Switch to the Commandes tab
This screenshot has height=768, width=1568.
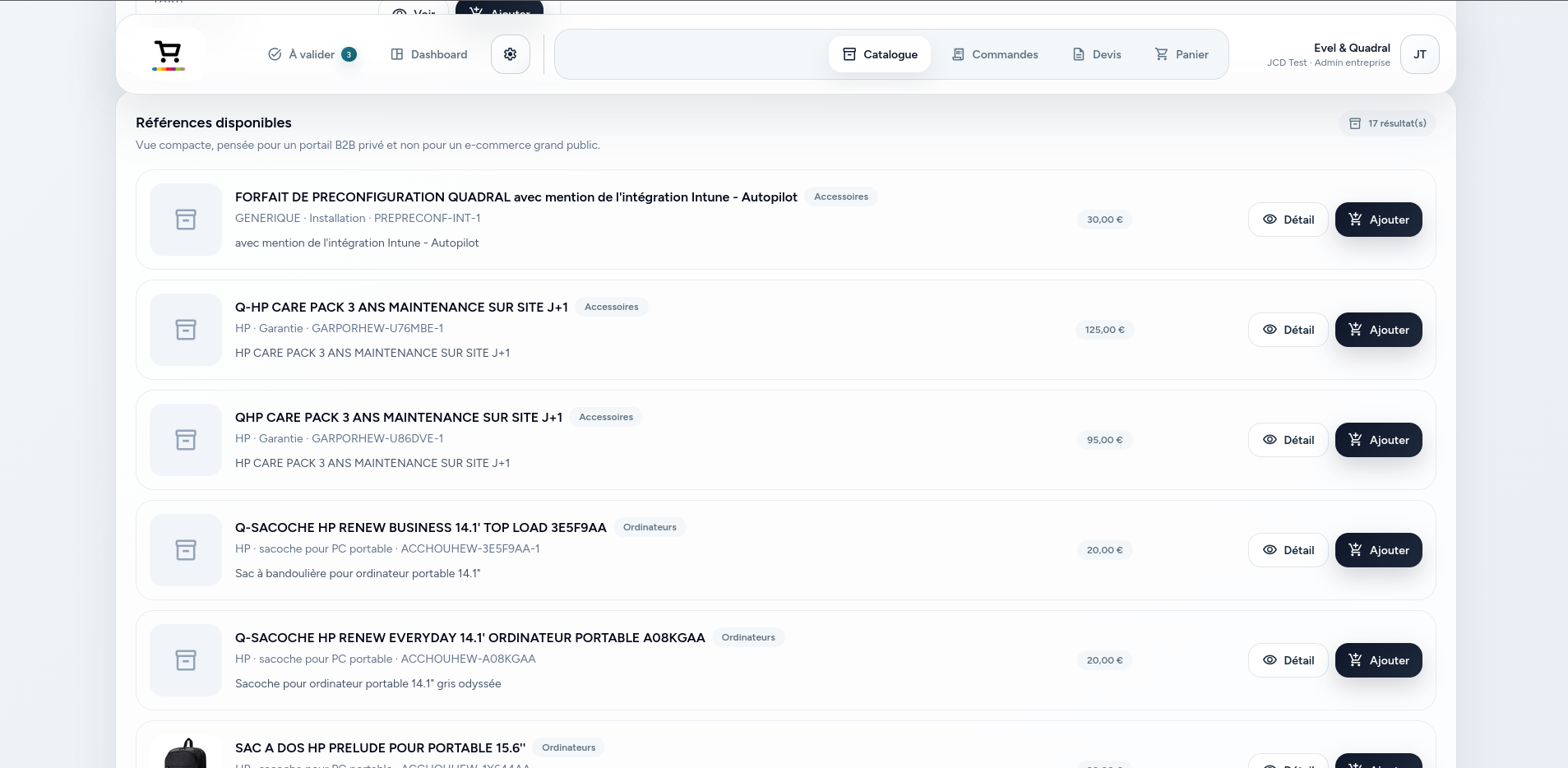(x=995, y=54)
